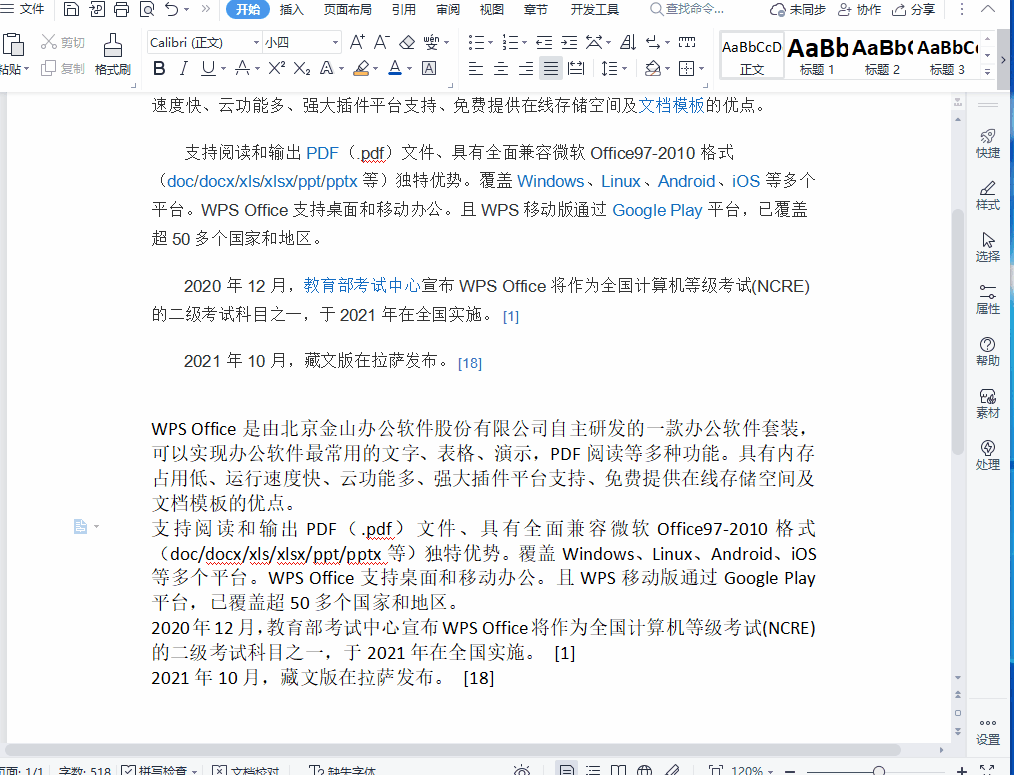This screenshot has height=775, width=1014.
Task: Open the 样式 styles sidebar panel
Action: click(x=987, y=195)
